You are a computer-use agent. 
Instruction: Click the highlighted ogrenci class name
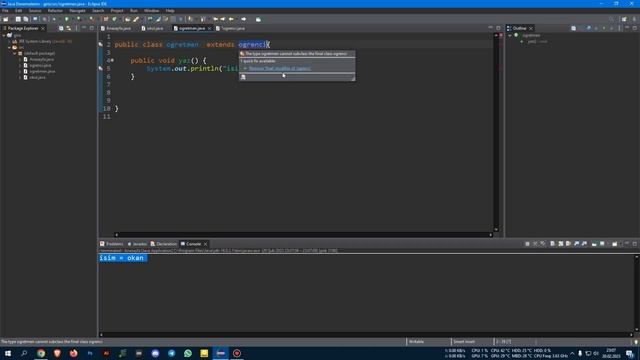[x=252, y=44]
